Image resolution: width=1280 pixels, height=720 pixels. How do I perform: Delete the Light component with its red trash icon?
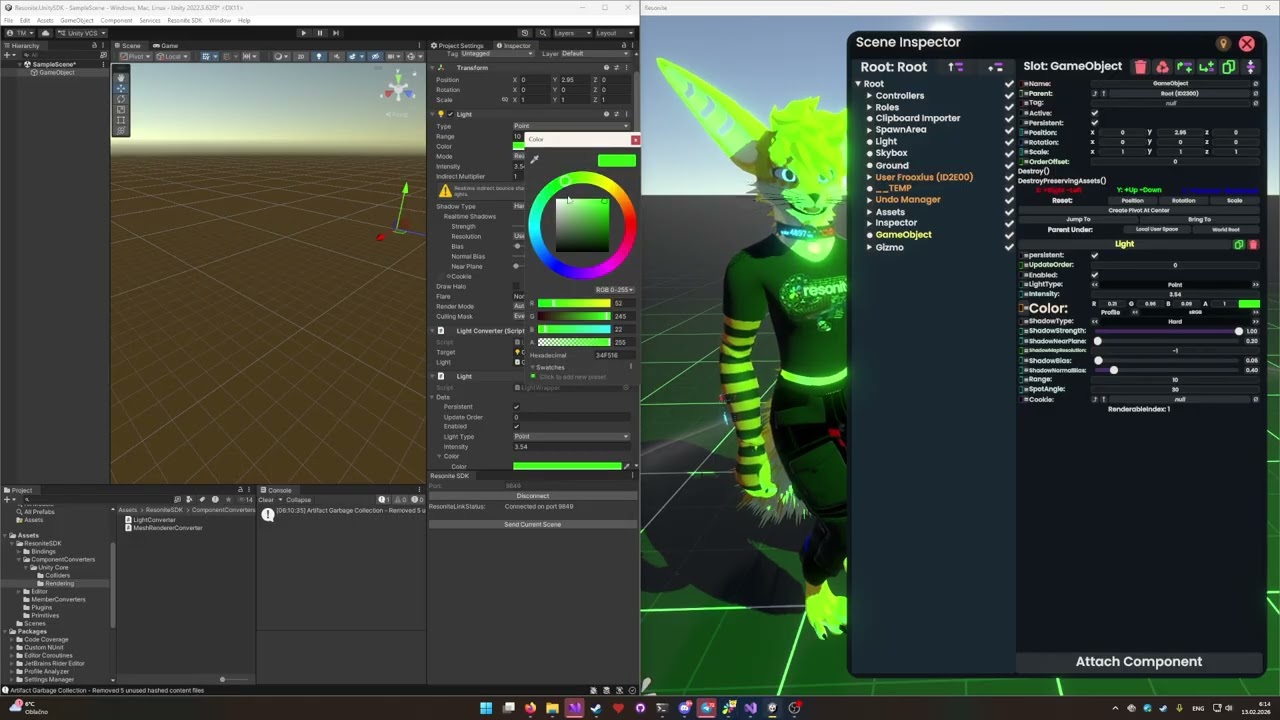pos(1252,244)
